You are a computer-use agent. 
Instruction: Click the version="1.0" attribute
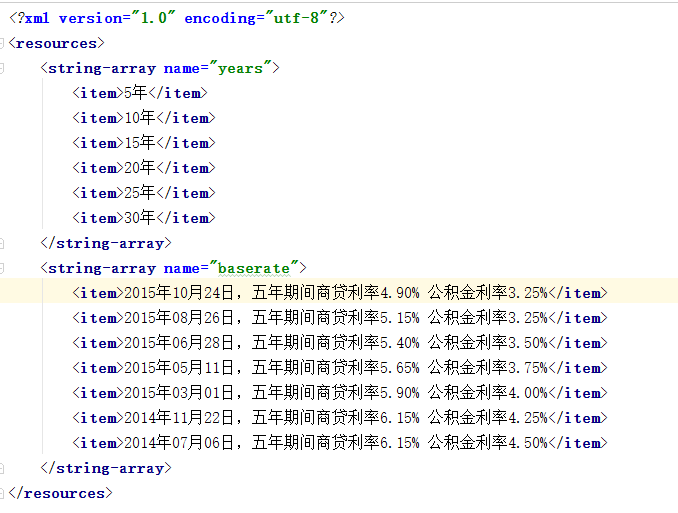coord(117,18)
